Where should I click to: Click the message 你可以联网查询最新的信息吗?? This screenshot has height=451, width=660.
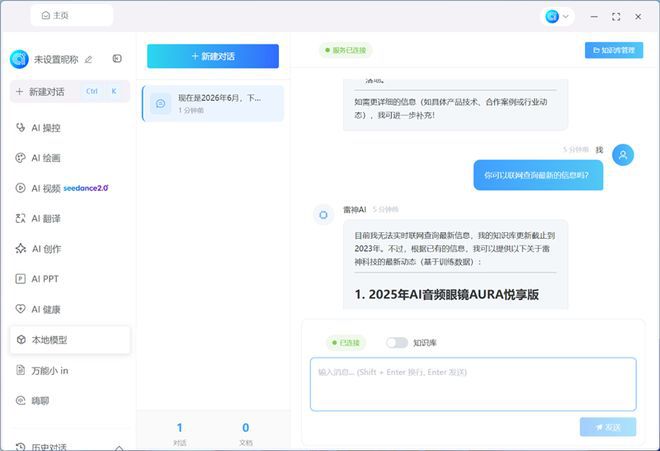click(538, 175)
